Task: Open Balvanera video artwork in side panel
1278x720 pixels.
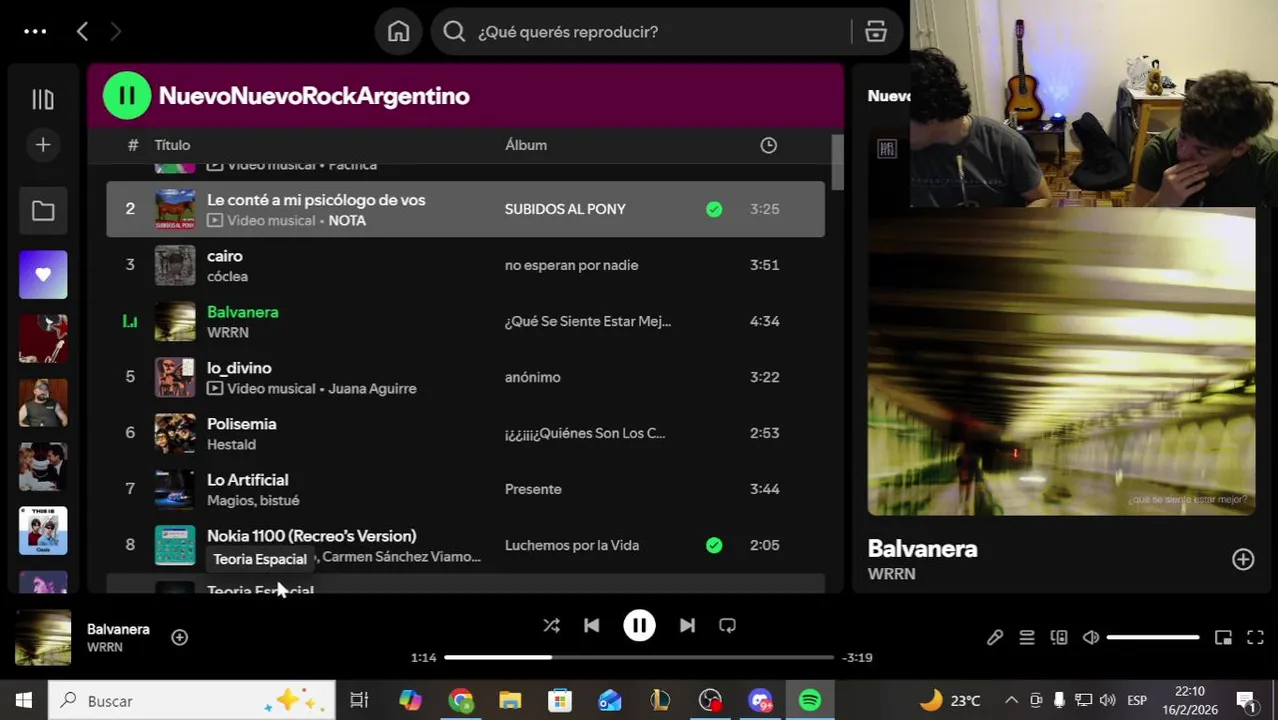Action: tap(1061, 362)
